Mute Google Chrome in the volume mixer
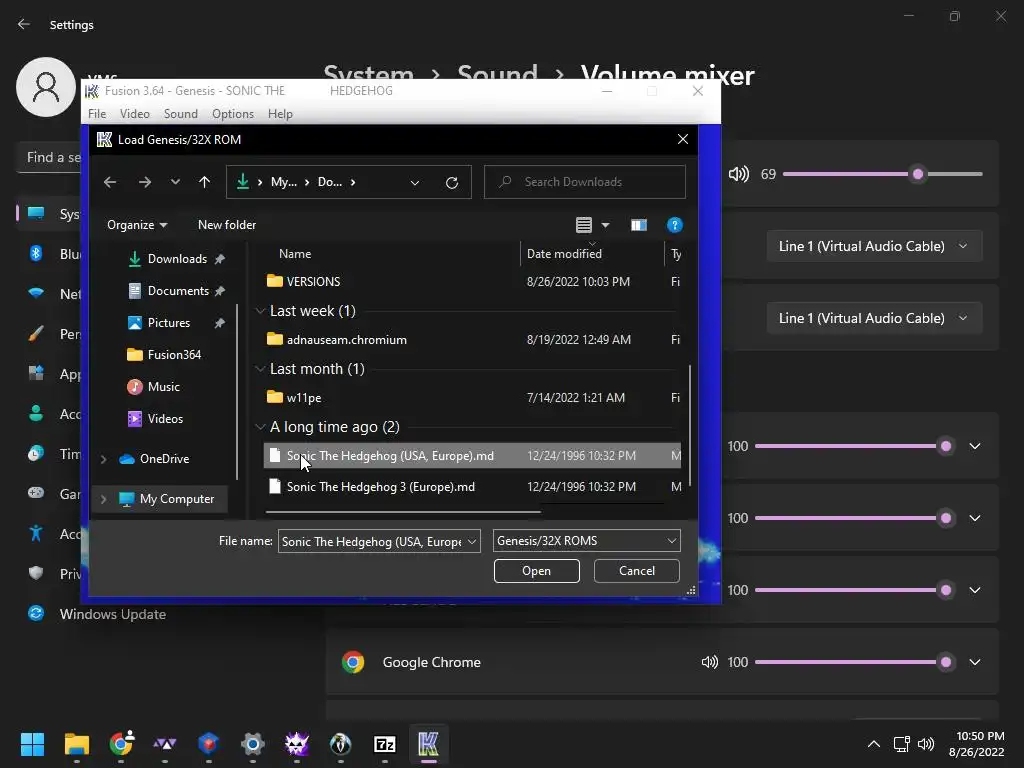Image resolution: width=1024 pixels, height=768 pixels. pos(710,662)
